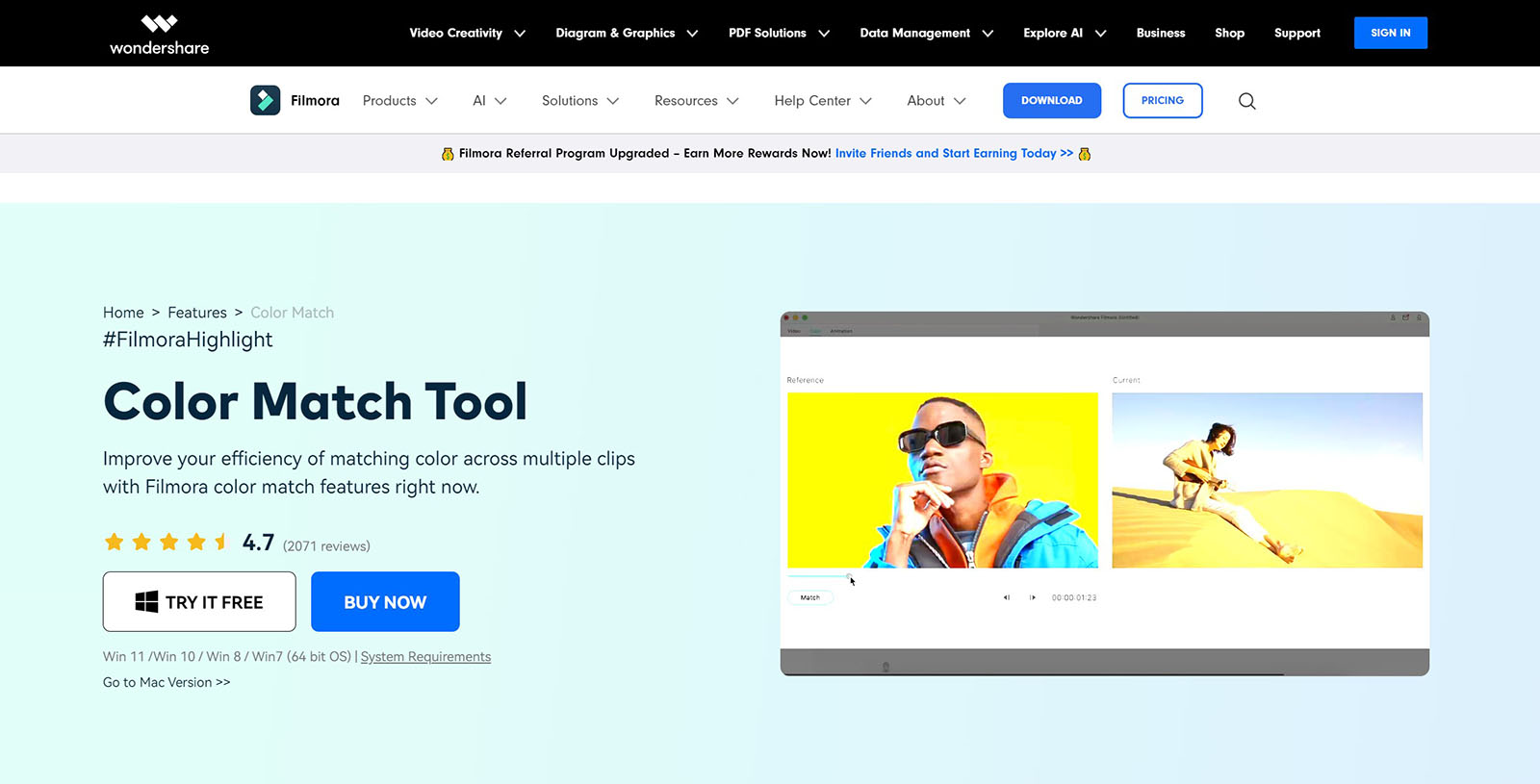The image size is (1540, 784).
Task: Open the Help Center menu
Action: (823, 101)
